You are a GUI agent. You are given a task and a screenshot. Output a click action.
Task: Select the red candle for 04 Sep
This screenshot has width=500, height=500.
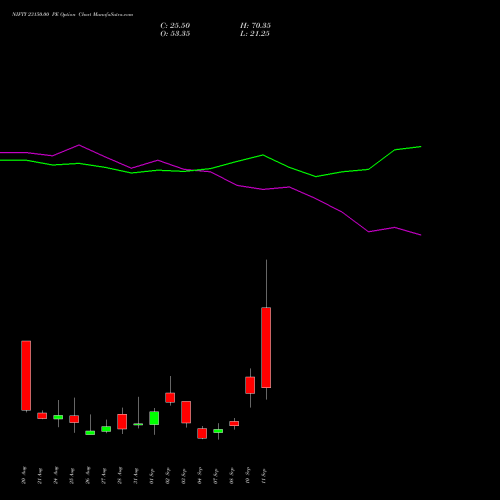pos(202,433)
